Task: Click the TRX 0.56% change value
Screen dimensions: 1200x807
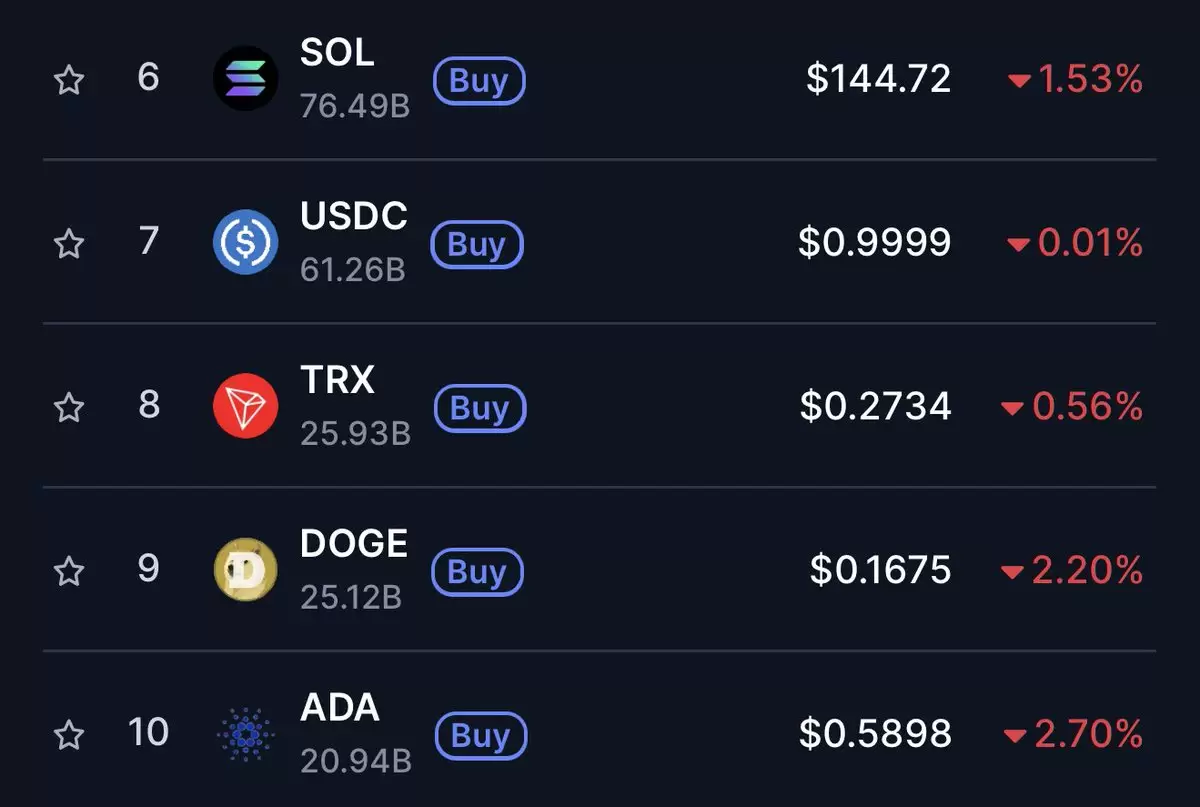Action: [1087, 406]
